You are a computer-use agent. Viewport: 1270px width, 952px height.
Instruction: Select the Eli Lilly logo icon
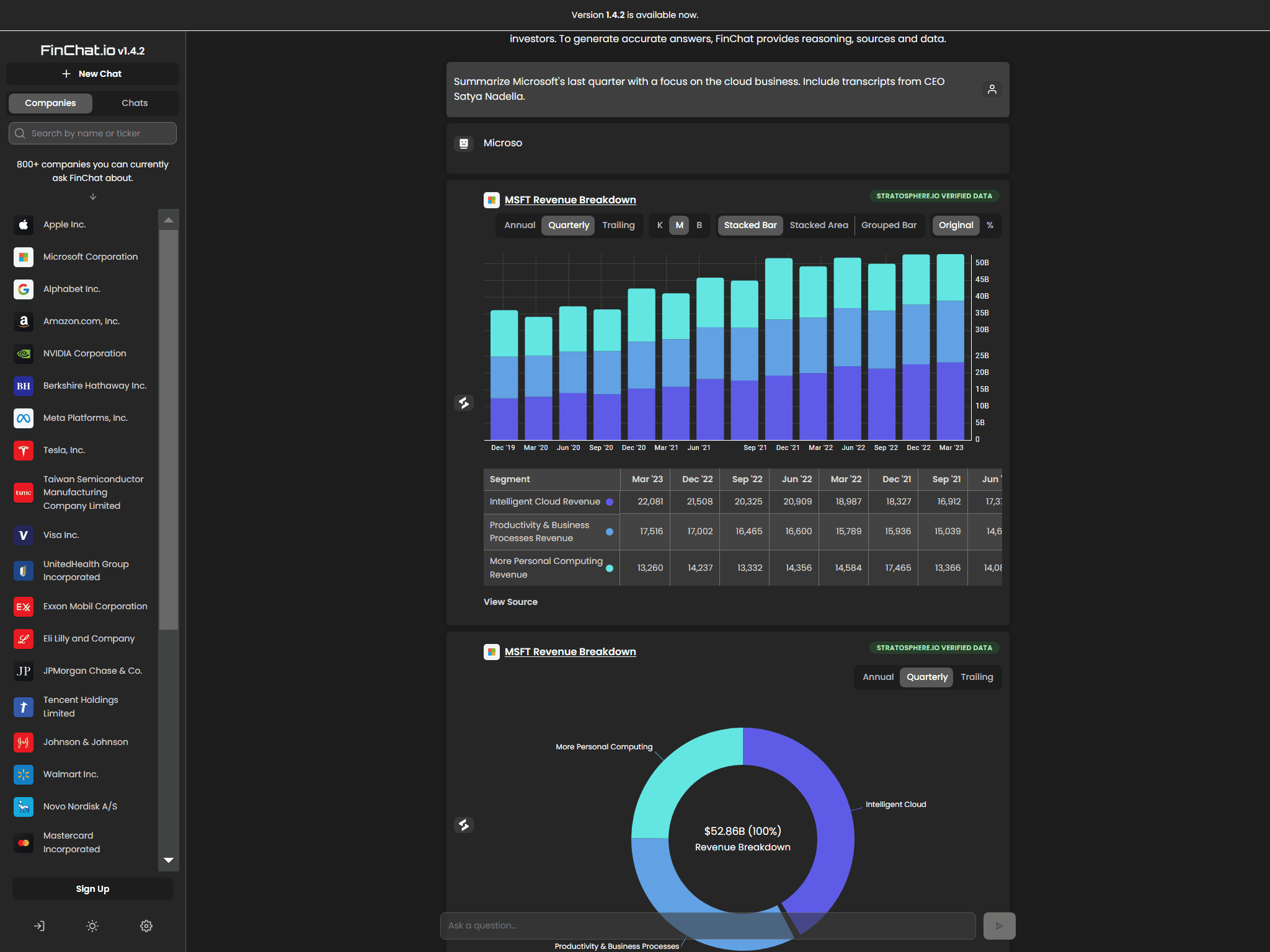coord(24,639)
